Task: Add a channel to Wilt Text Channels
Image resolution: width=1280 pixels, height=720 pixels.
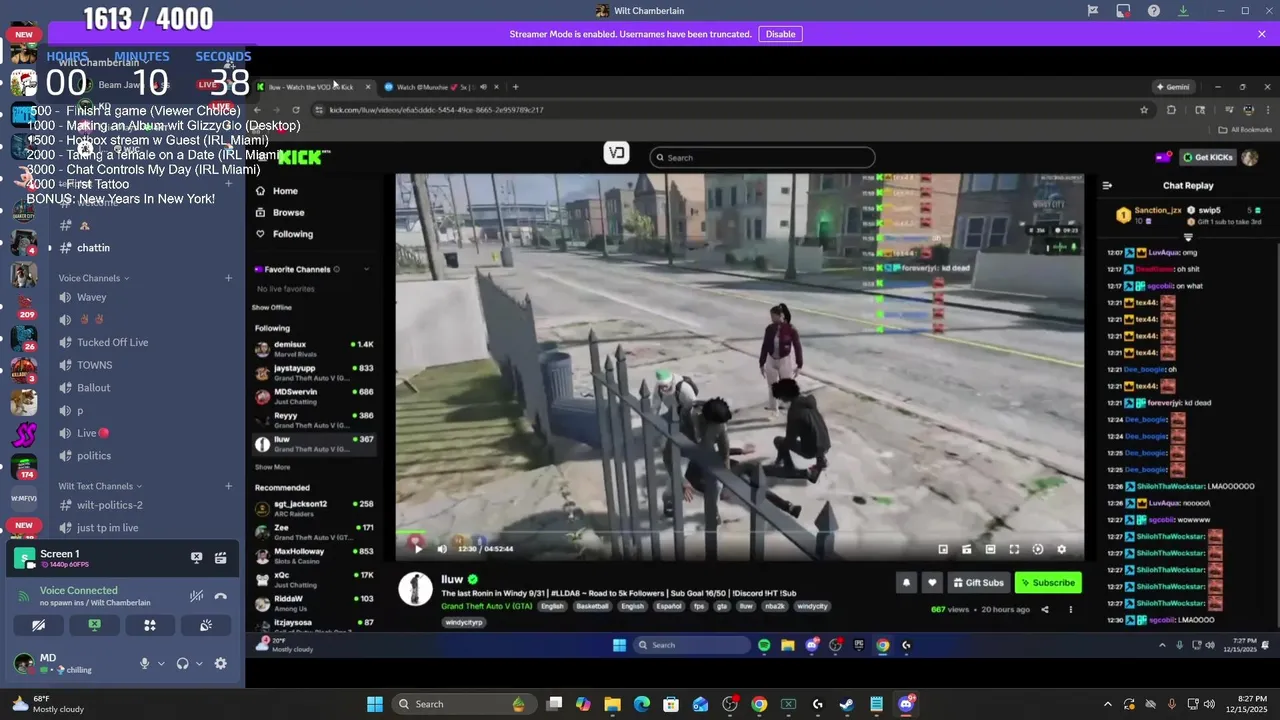Action: pyautogui.click(x=228, y=486)
